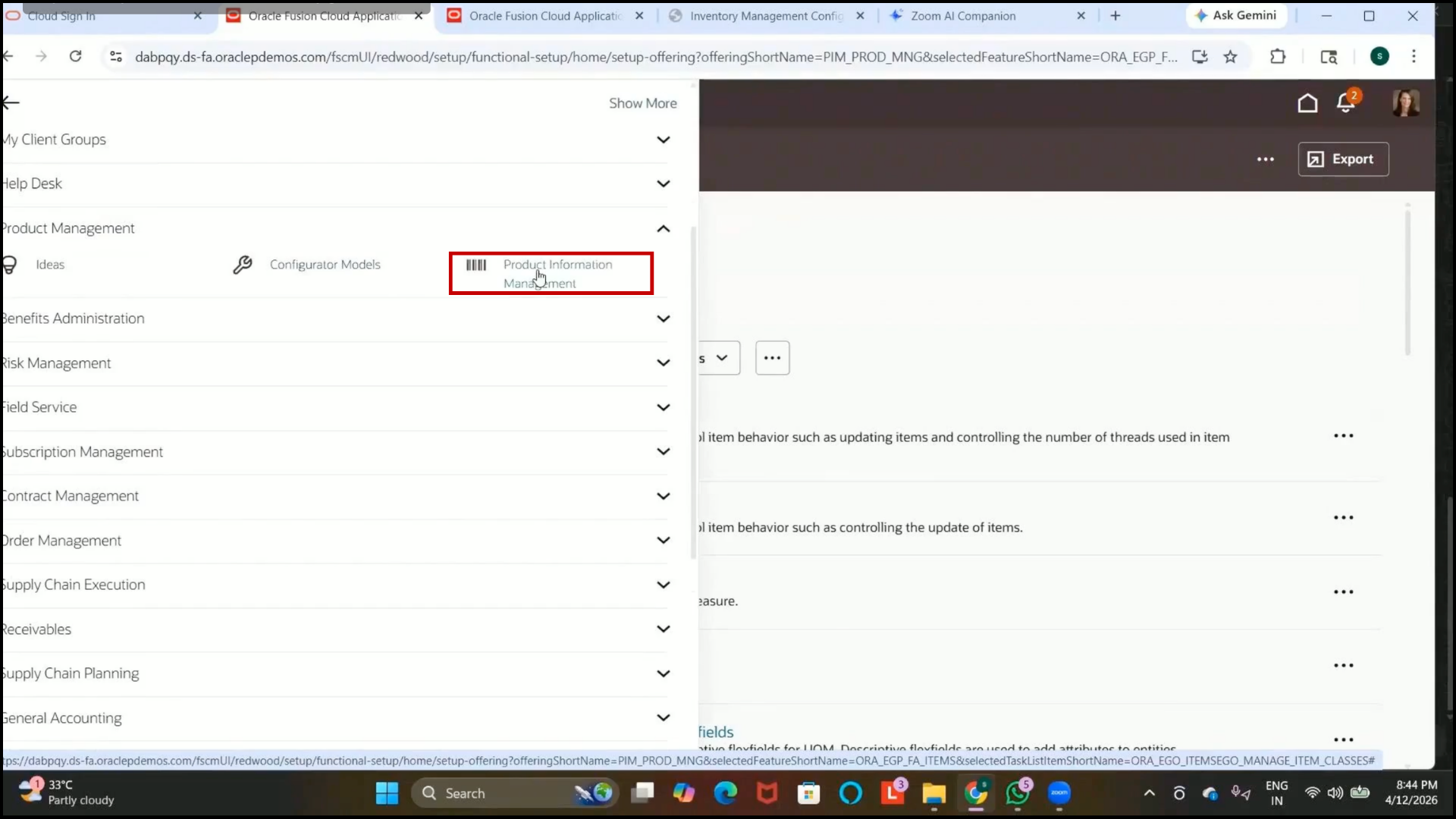Open header more actions ellipsis beside Export

pos(1266,159)
